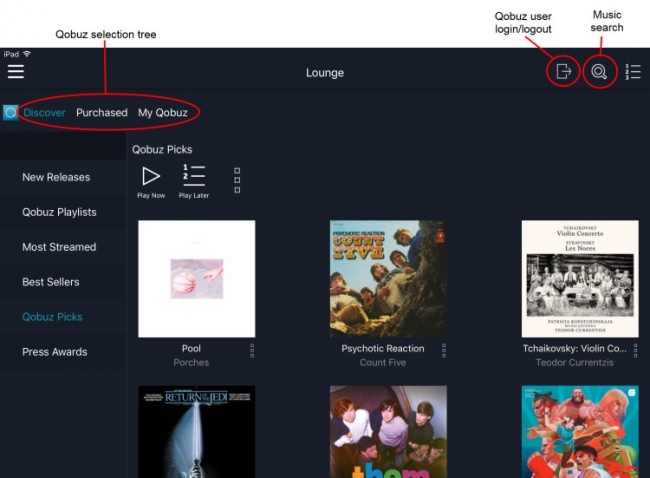The image size is (650, 478).
Task: Click the Teodor Currentzis artist name
Action: (575, 362)
